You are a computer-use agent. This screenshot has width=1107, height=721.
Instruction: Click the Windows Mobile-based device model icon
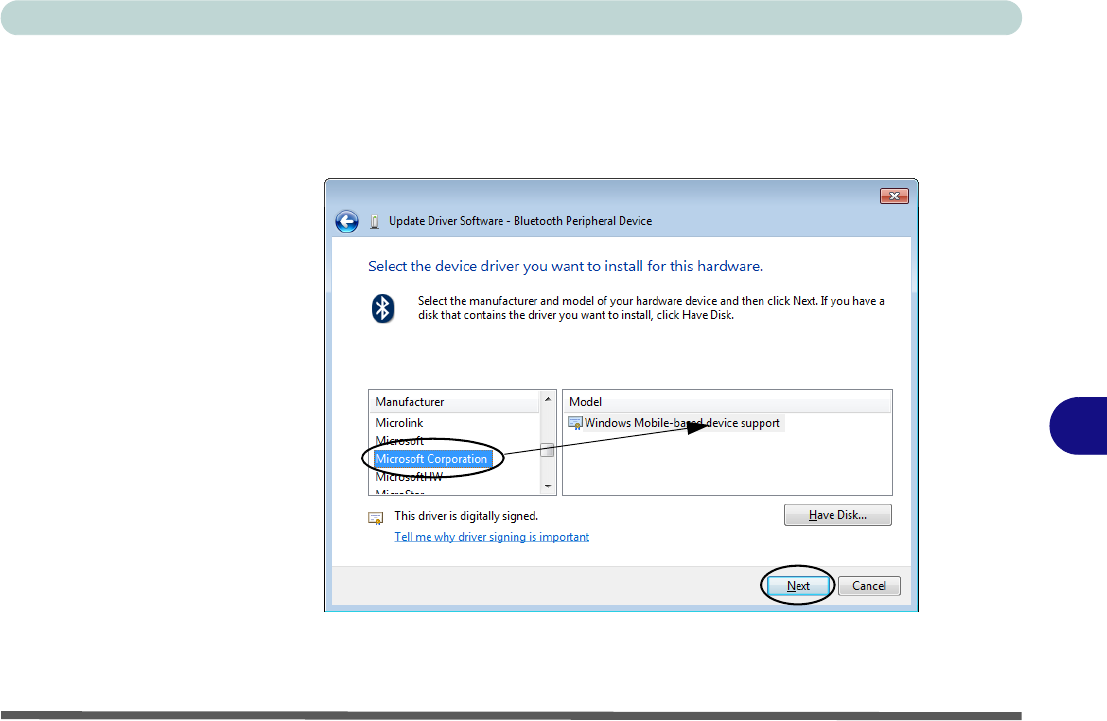[x=575, y=423]
